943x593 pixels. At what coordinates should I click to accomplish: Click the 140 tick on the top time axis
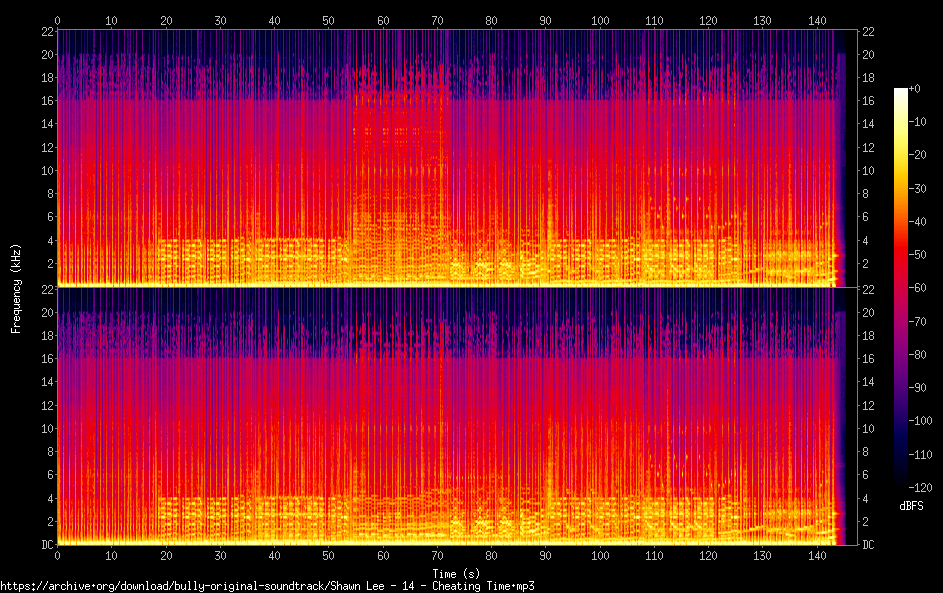(x=817, y=20)
